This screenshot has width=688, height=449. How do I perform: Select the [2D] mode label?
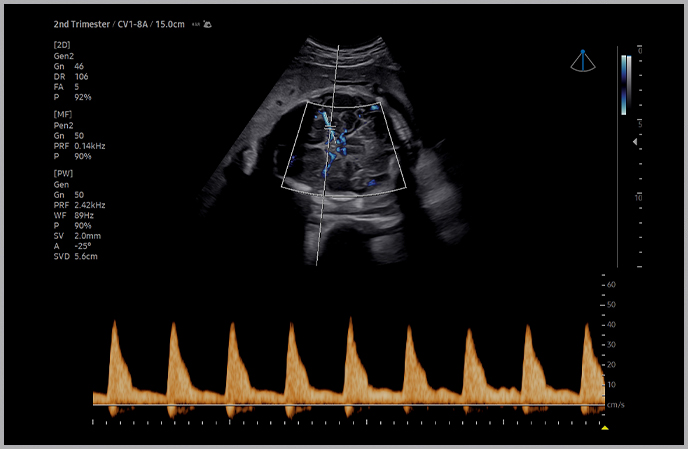[62, 45]
